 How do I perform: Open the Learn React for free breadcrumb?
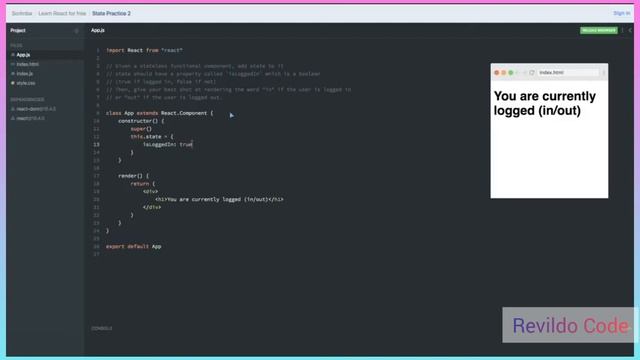click(62, 13)
